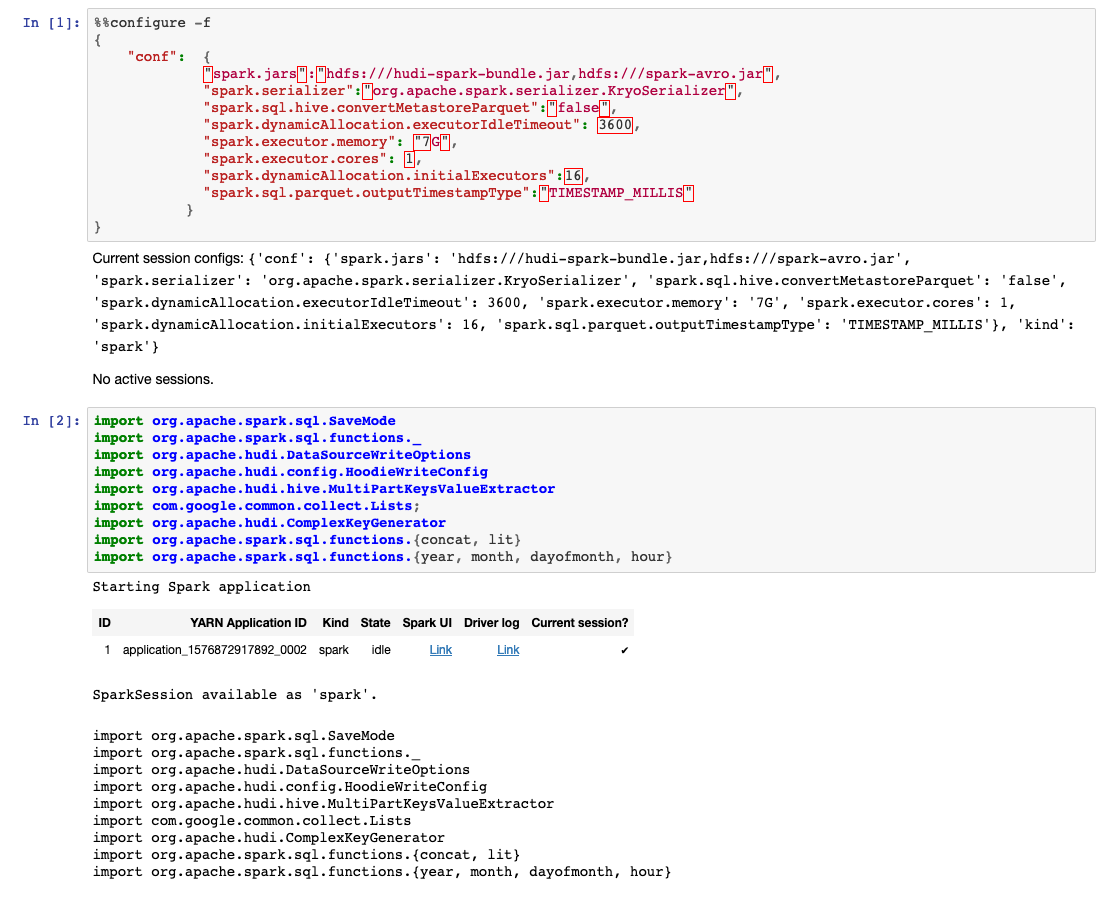Click the "7G" executor memory value in config cell
The height and width of the screenshot is (917, 1112).
433,142
